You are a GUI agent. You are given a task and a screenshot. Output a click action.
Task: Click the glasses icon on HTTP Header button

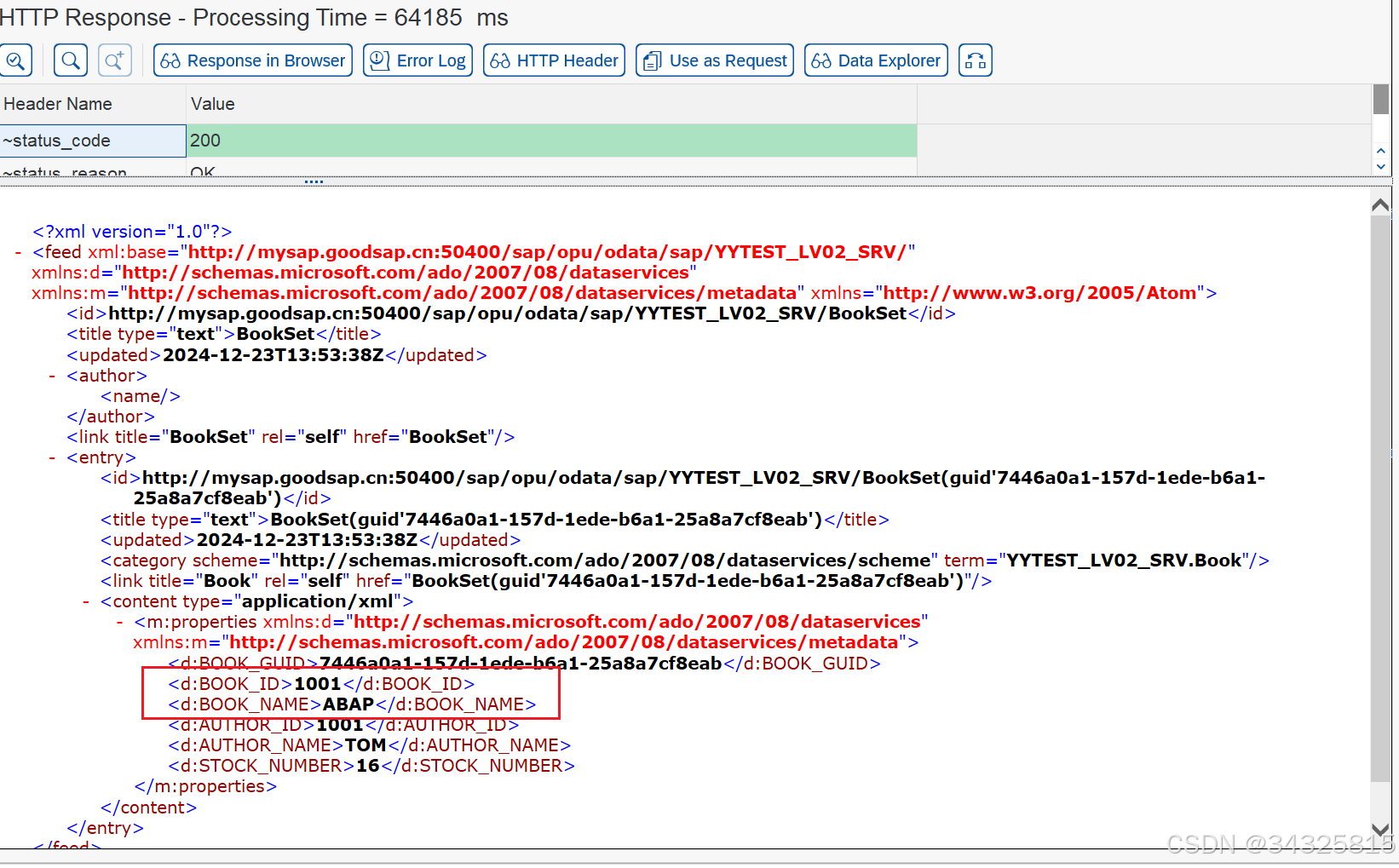[499, 60]
